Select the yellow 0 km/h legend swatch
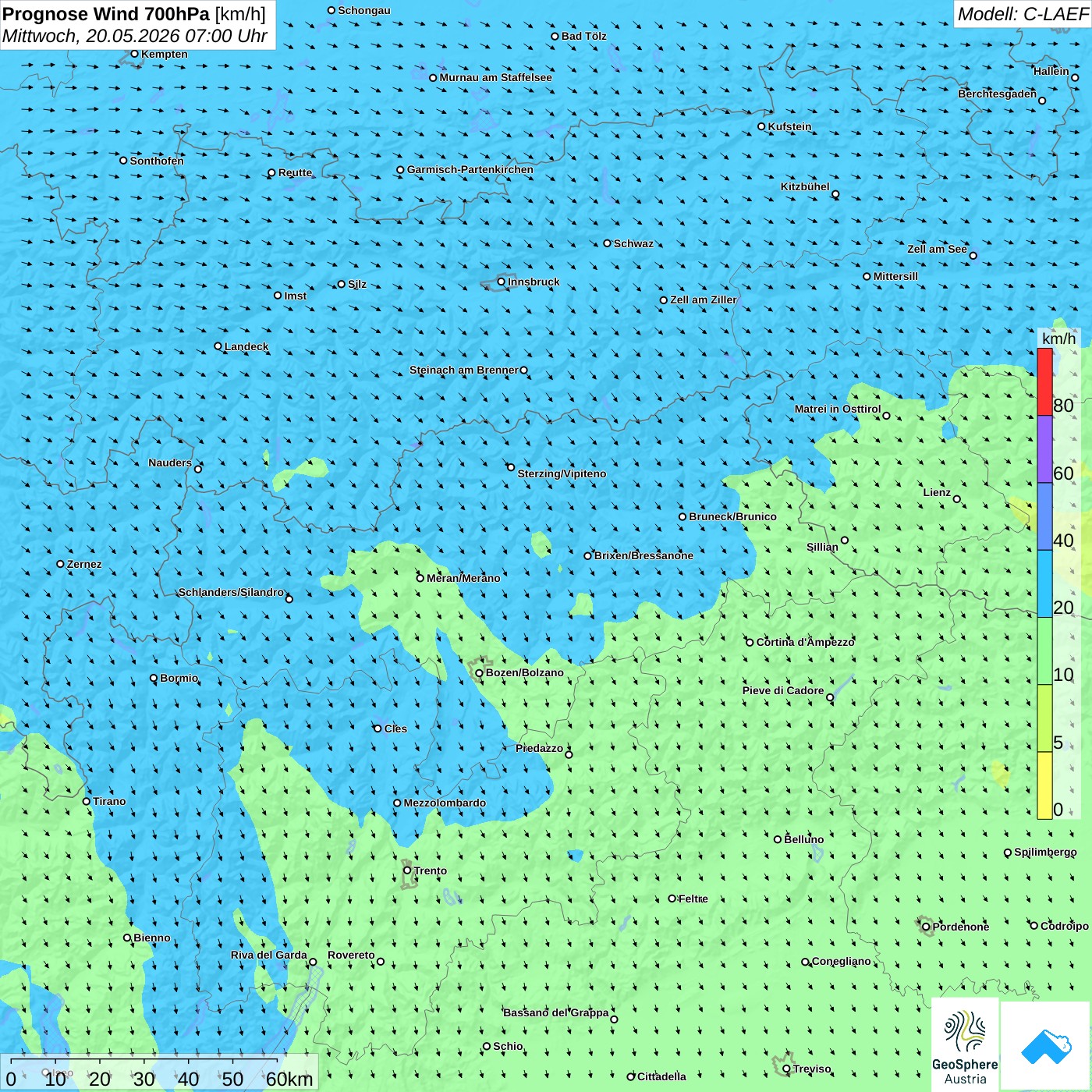Image resolution: width=1092 pixels, height=1092 pixels. coord(1044,785)
